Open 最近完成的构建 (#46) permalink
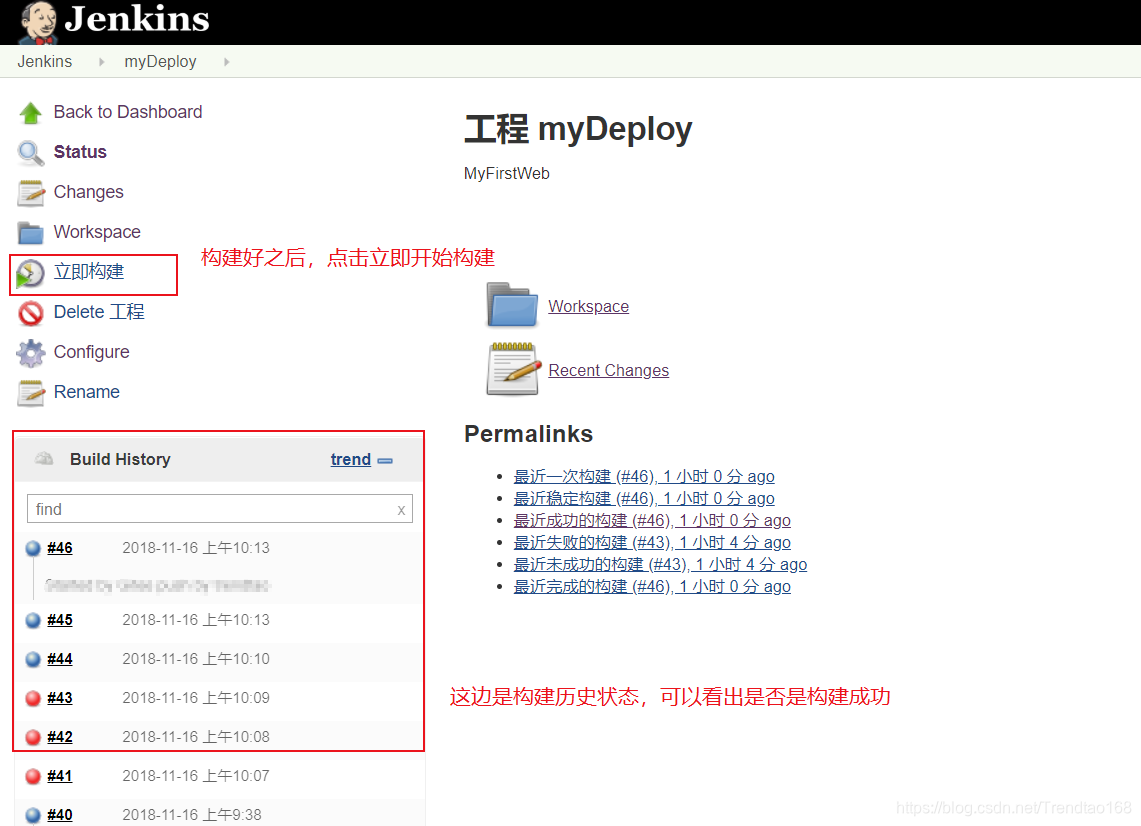Screen dimensions: 1141x826 [x=652, y=587]
